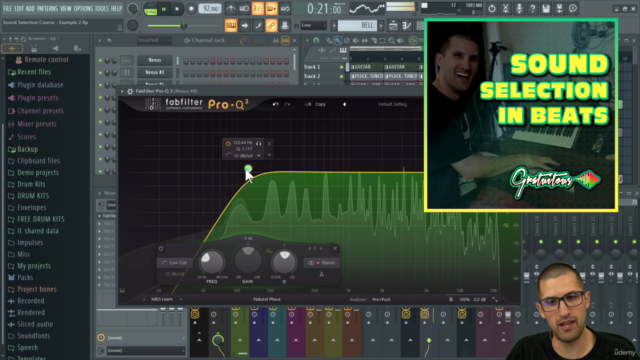Screen dimensions: 640x360
Task: Click the render/export icon next to save
Action: point(559,8)
